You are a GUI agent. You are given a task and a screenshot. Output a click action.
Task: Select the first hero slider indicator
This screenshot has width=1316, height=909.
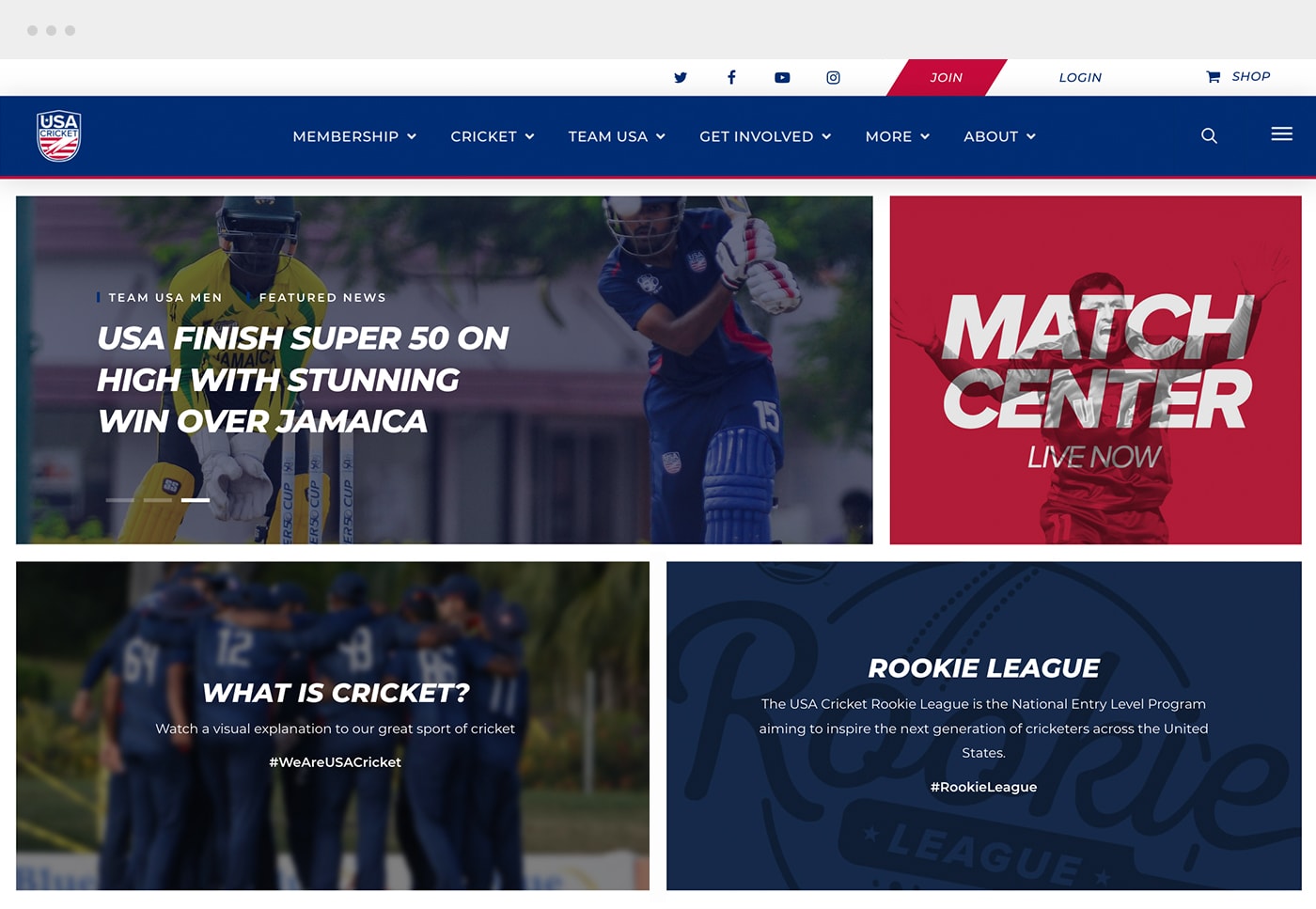click(x=119, y=500)
